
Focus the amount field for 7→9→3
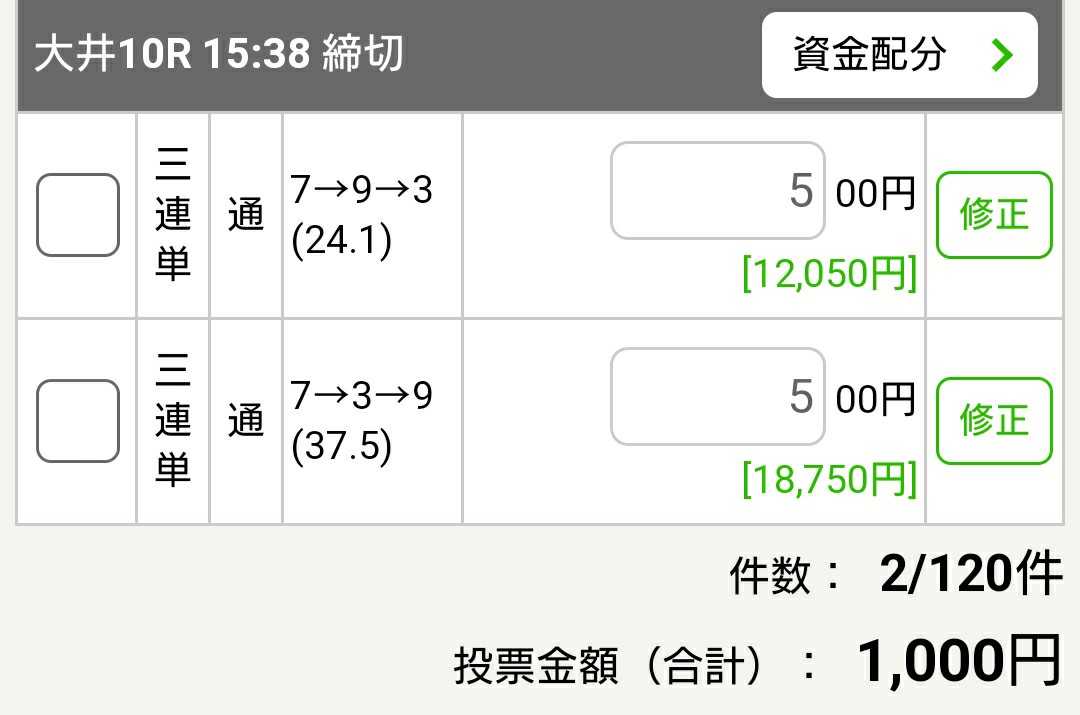click(x=717, y=191)
